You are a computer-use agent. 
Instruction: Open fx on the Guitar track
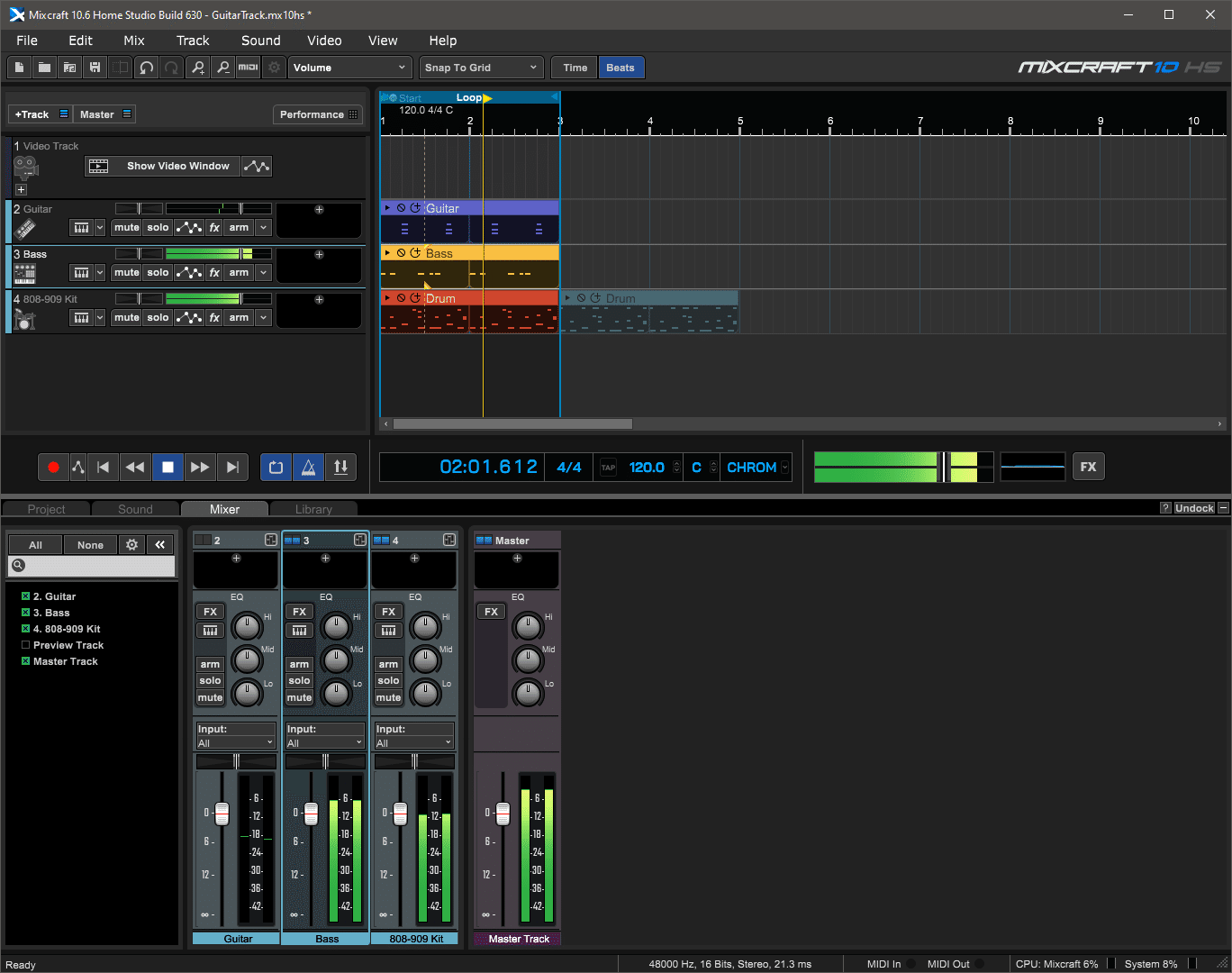(x=214, y=228)
